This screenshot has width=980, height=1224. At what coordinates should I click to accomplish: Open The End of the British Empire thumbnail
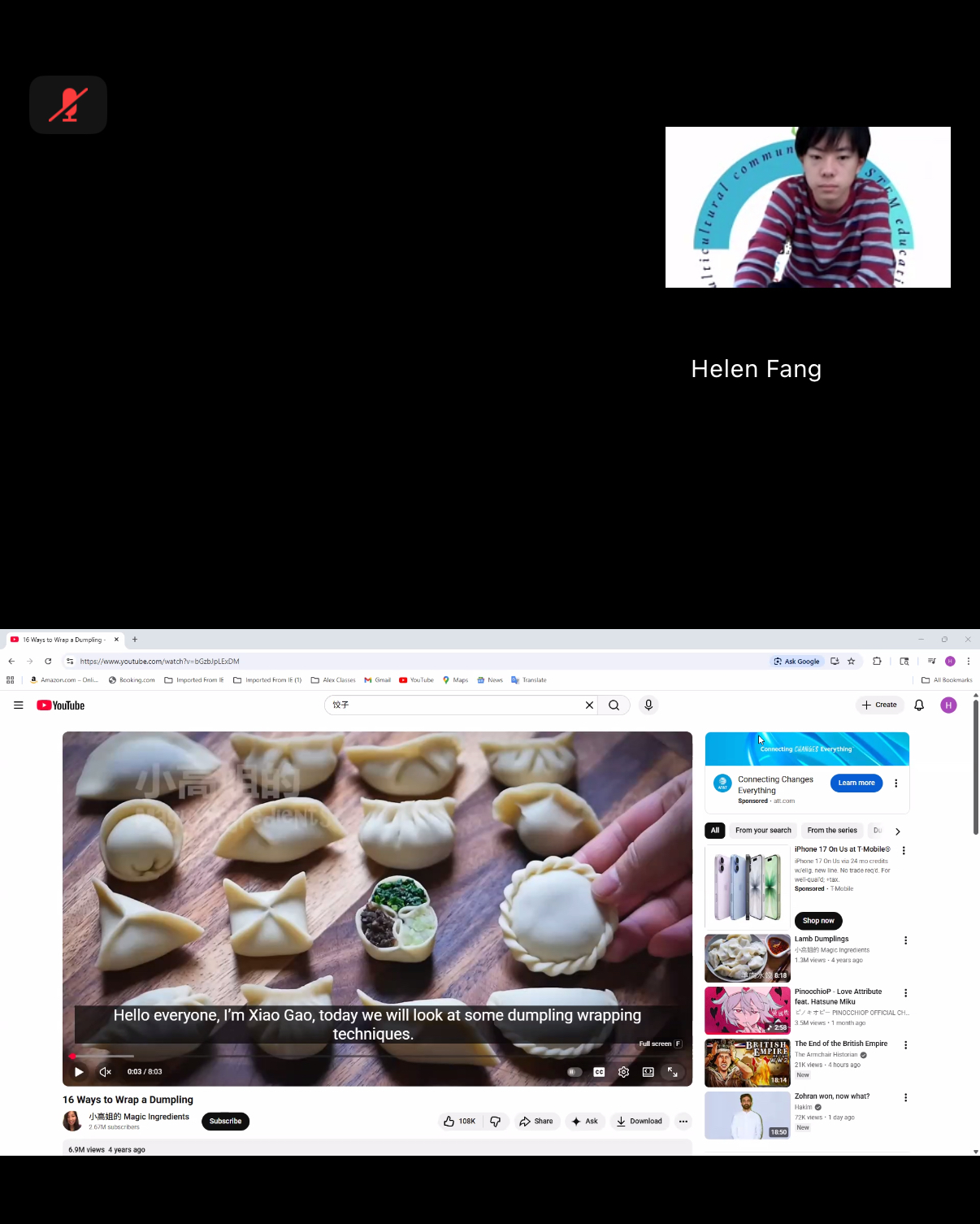(747, 1063)
